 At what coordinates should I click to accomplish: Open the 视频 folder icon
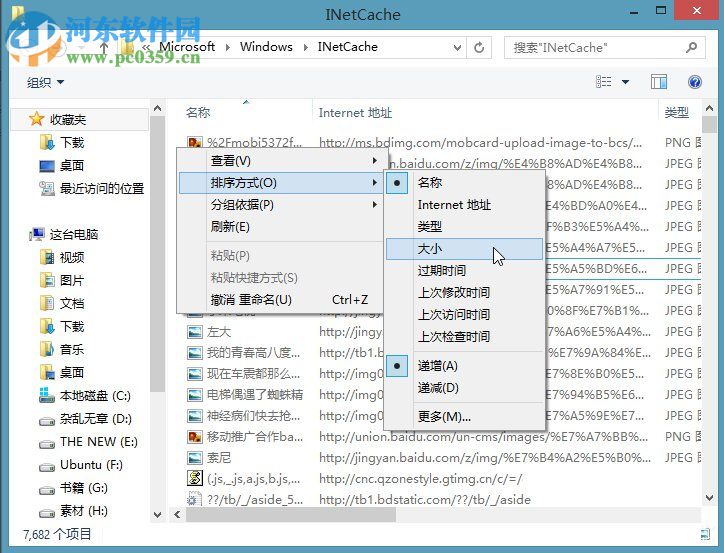coord(47,257)
